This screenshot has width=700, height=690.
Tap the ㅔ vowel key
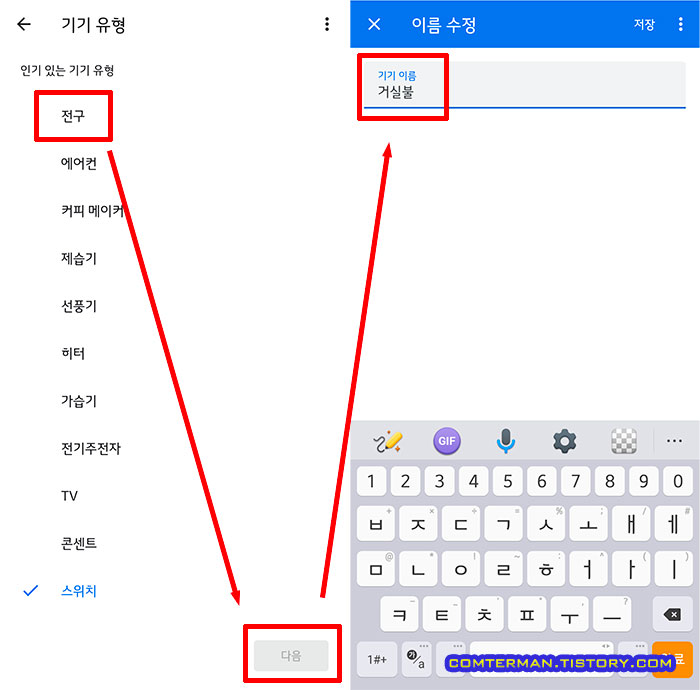[674, 524]
